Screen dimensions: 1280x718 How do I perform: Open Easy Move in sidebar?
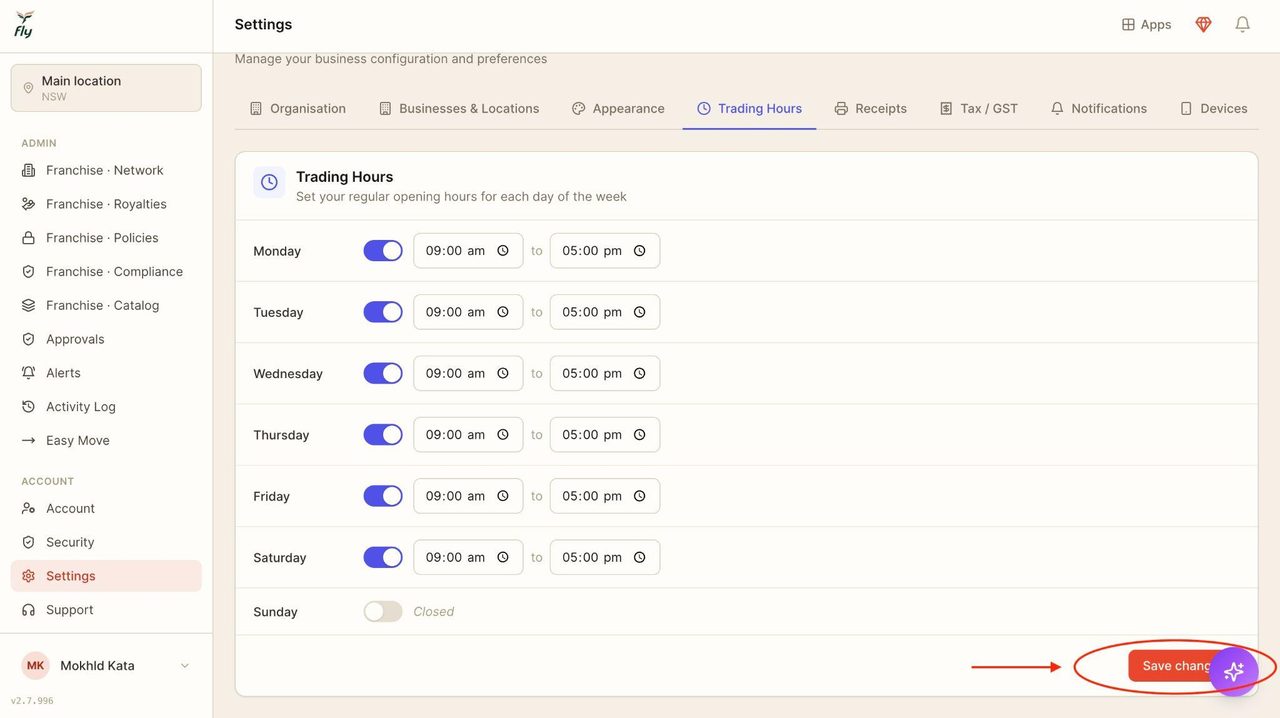(106, 440)
